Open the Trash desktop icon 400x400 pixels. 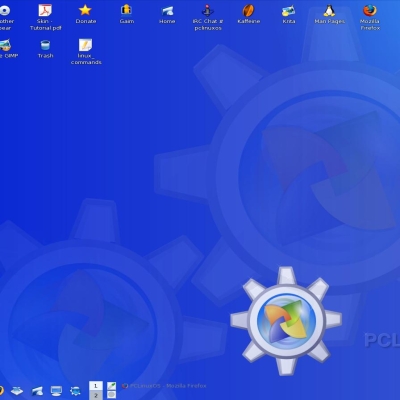pos(45,45)
